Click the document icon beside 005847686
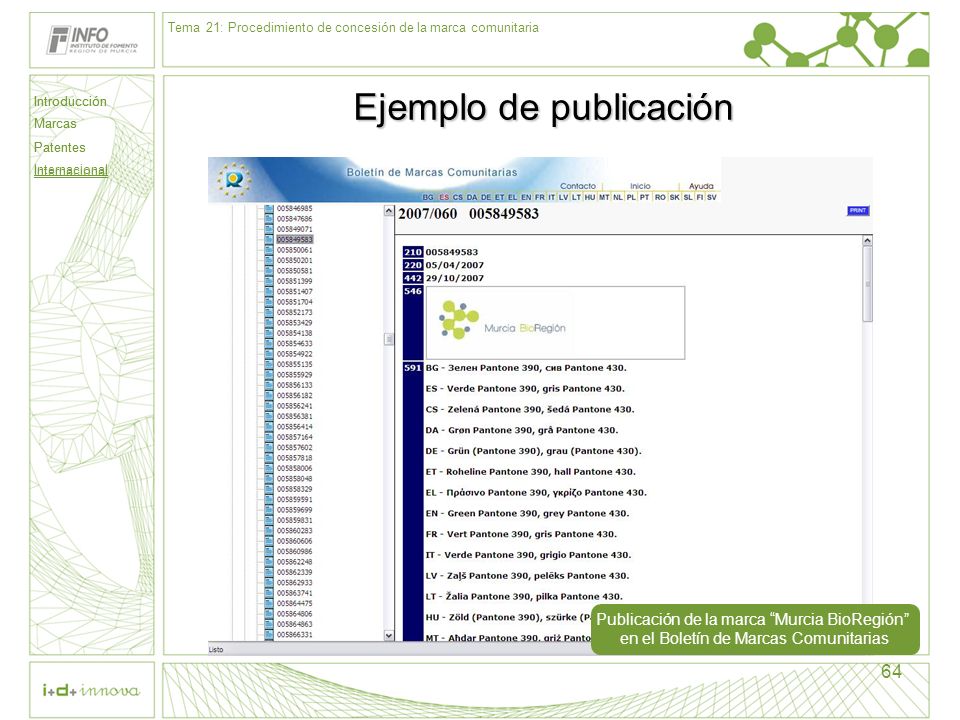Viewport: 960px width, 720px height. click(x=269, y=219)
